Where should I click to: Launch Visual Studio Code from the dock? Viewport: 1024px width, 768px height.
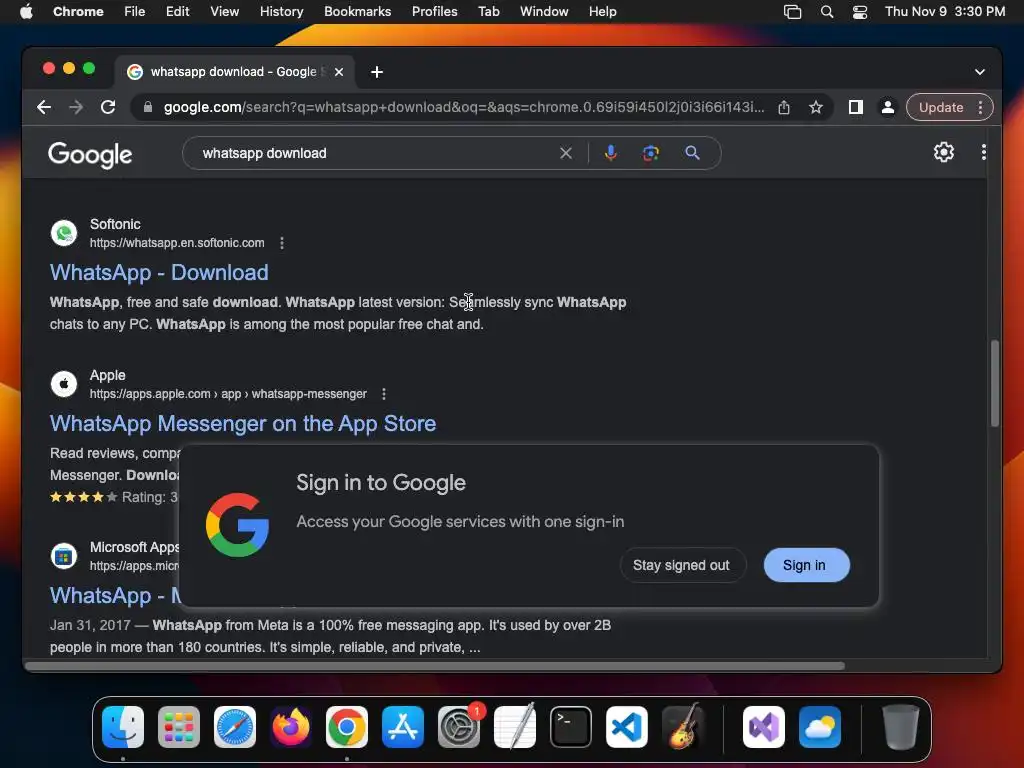[x=627, y=727]
